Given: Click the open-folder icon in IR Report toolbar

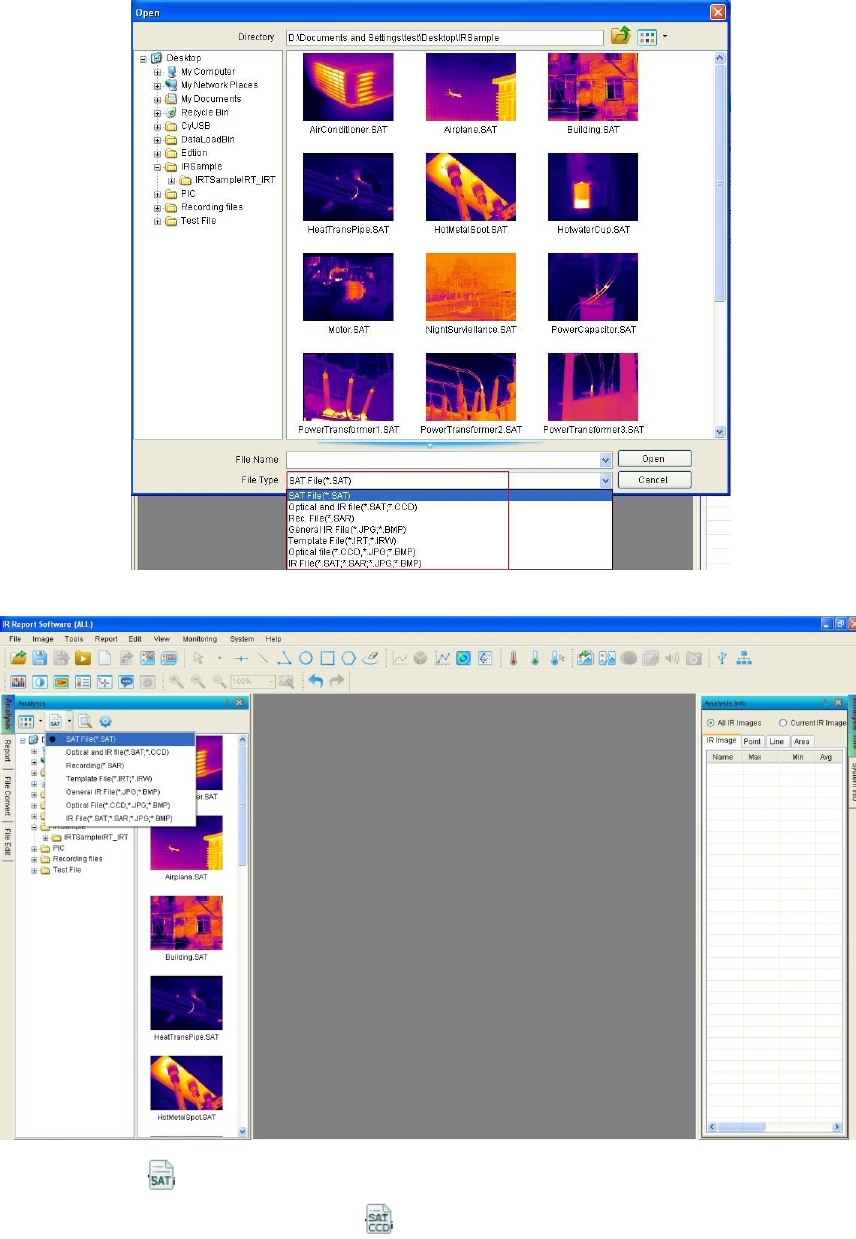Looking at the screenshot, I should (17, 658).
